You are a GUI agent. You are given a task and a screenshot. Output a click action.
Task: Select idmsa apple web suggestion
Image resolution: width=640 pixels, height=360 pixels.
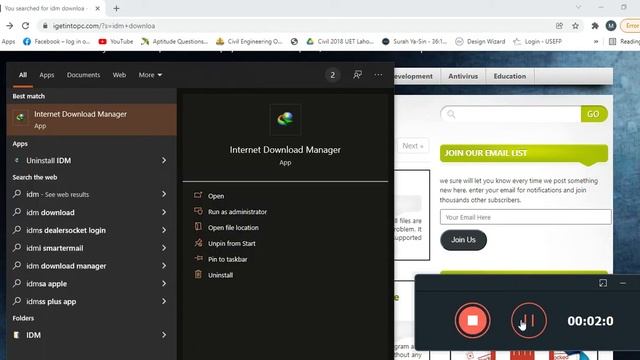pyautogui.click(x=47, y=284)
